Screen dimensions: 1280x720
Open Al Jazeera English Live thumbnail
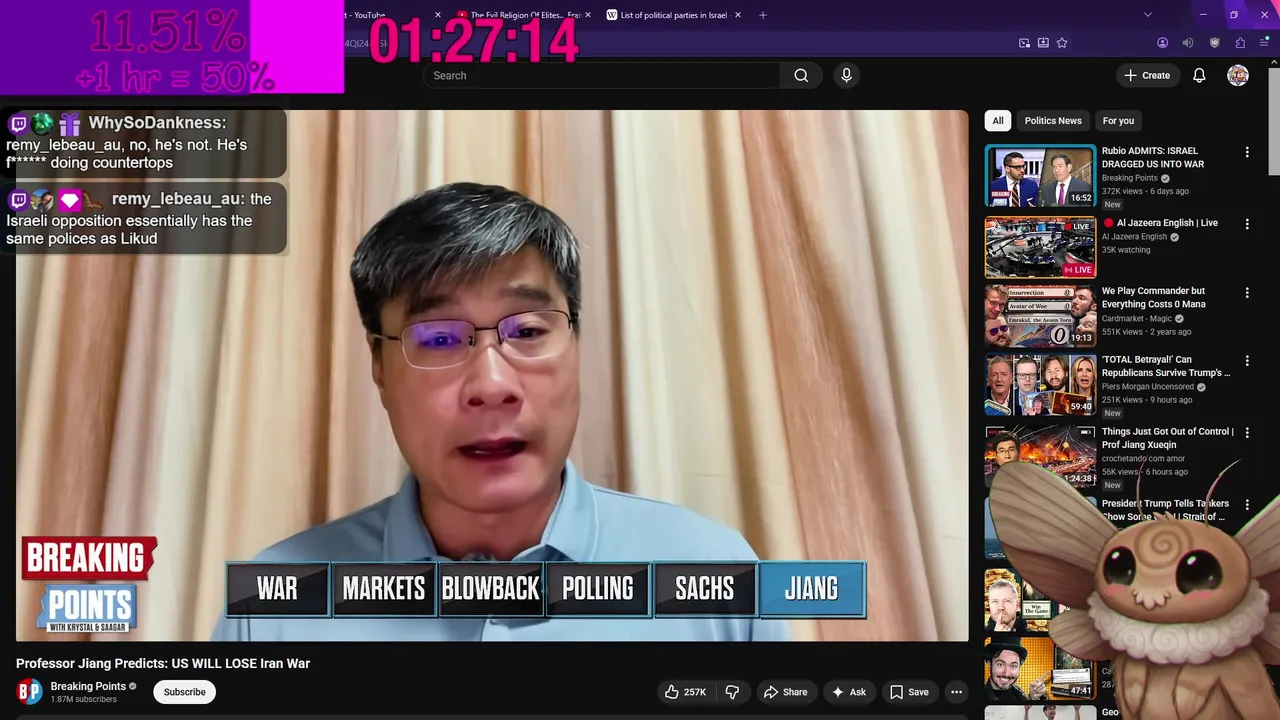(1040, 247)
